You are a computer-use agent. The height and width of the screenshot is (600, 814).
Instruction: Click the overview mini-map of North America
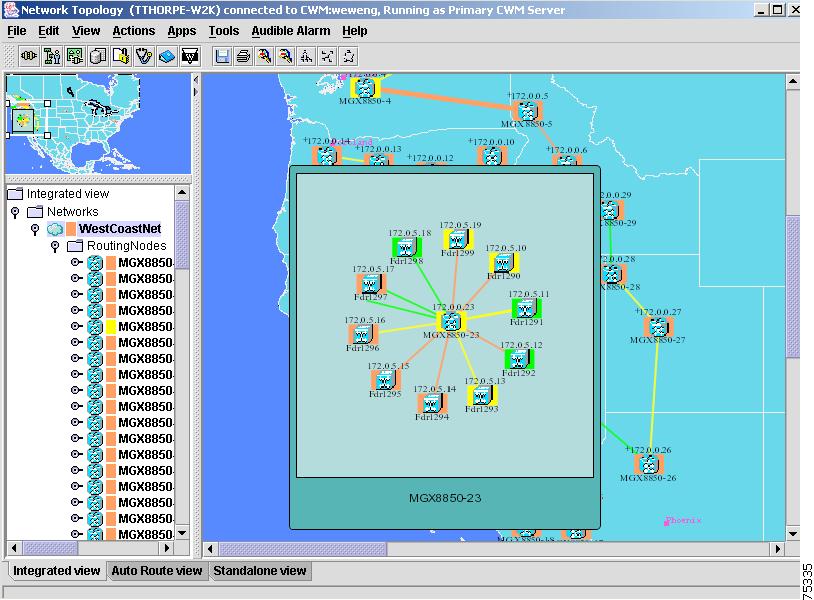coord(98,124)
